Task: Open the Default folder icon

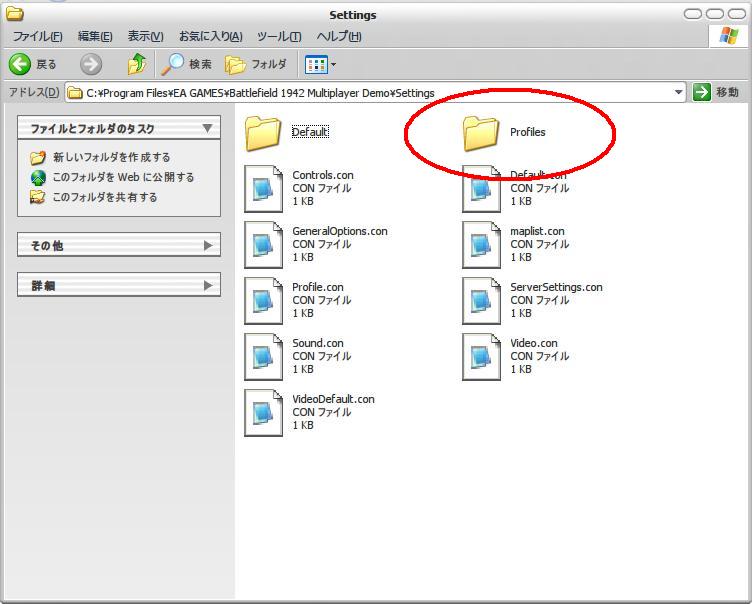Action: tap(262, 132)
